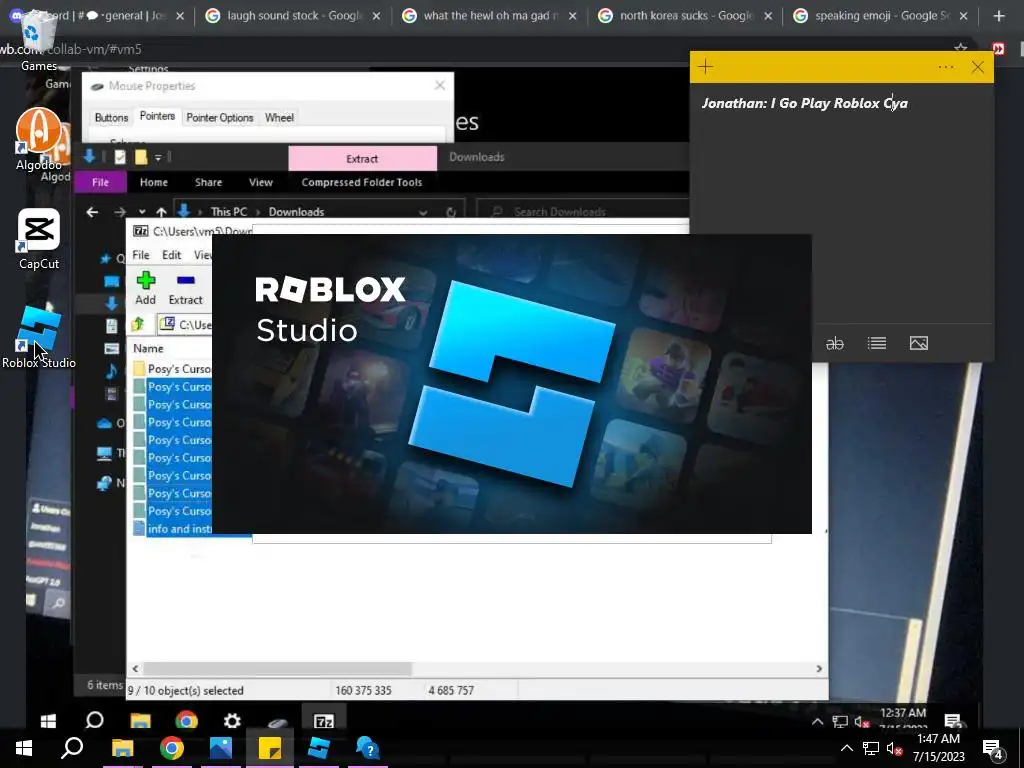The height and width of the screenshot is (768, 1024).
Task: Open the sticky note three-dot menu
Action: coord(946,67)
